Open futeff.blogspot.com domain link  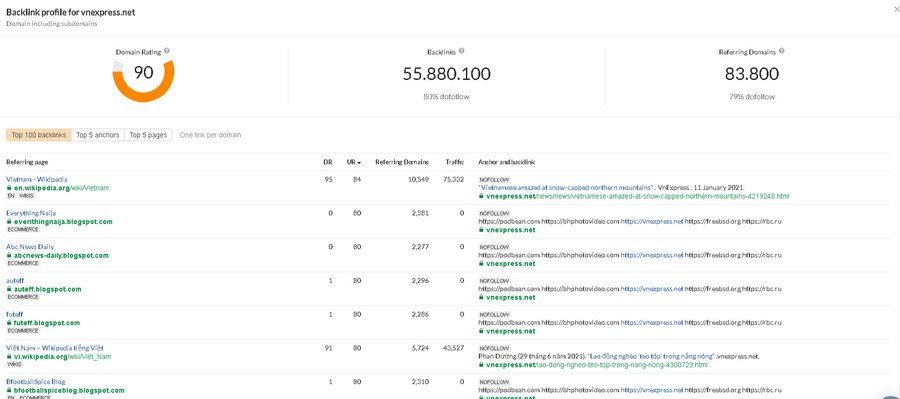(46, 323)
